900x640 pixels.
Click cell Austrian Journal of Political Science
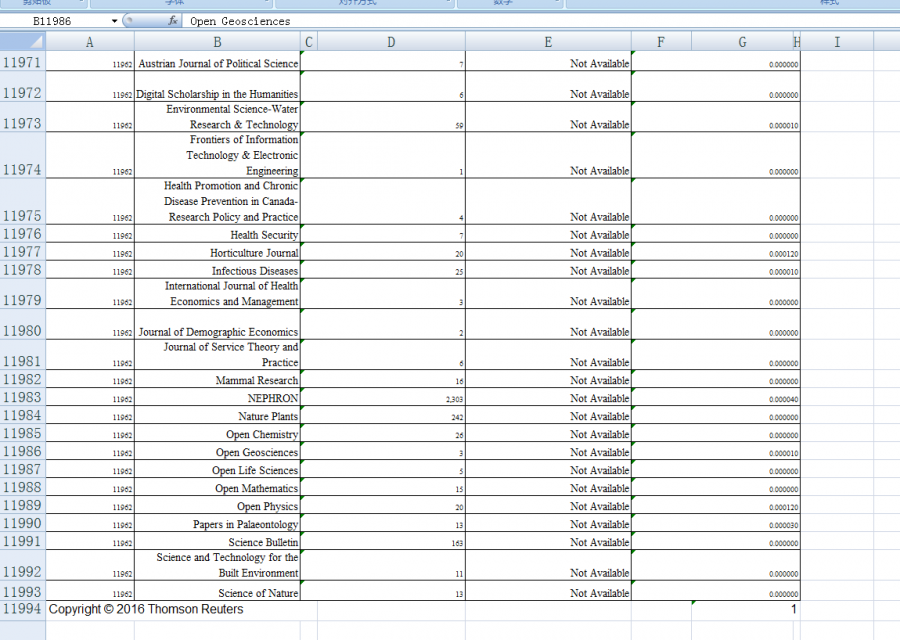point(218,61)
